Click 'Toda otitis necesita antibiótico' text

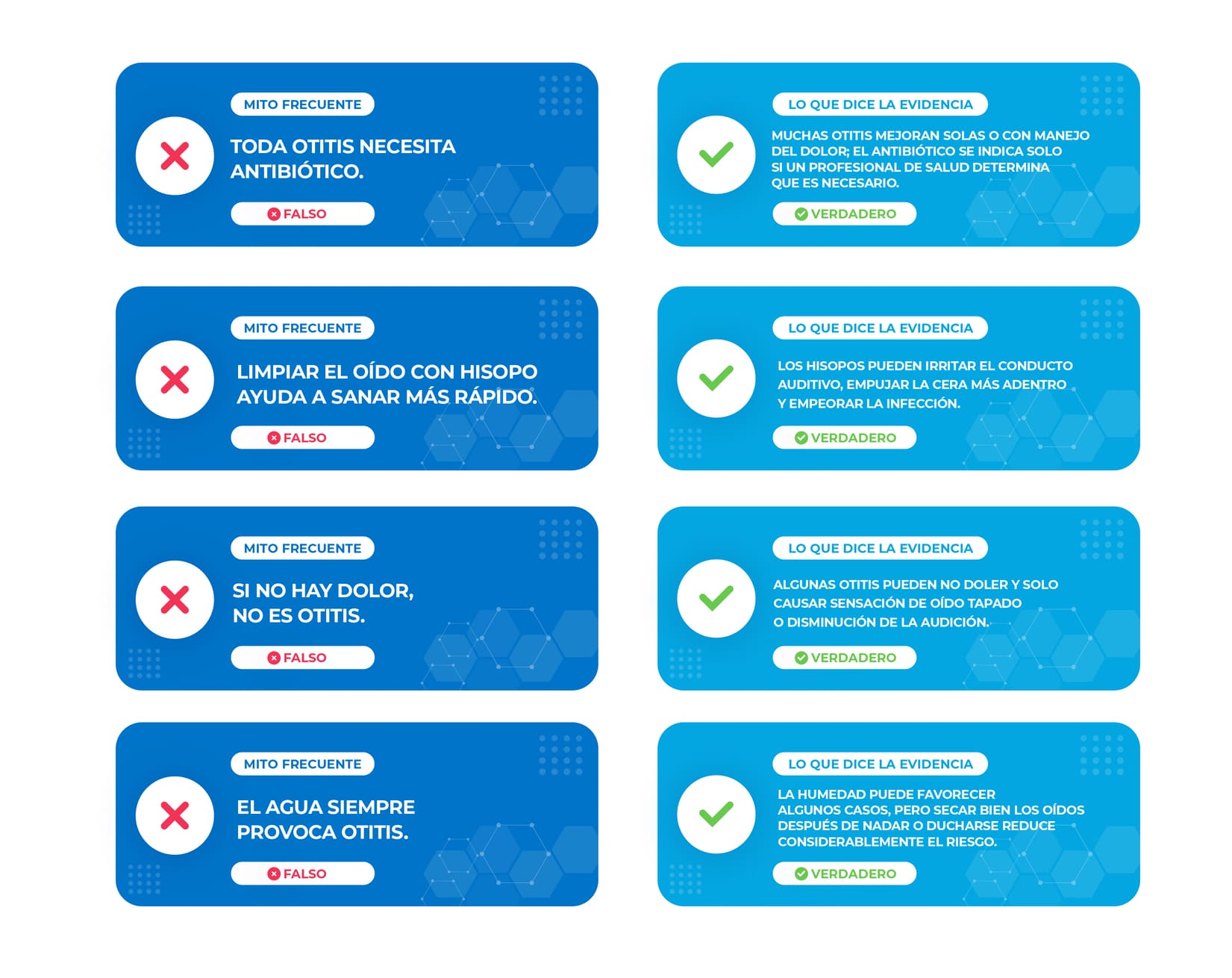(x=343, y=158)
